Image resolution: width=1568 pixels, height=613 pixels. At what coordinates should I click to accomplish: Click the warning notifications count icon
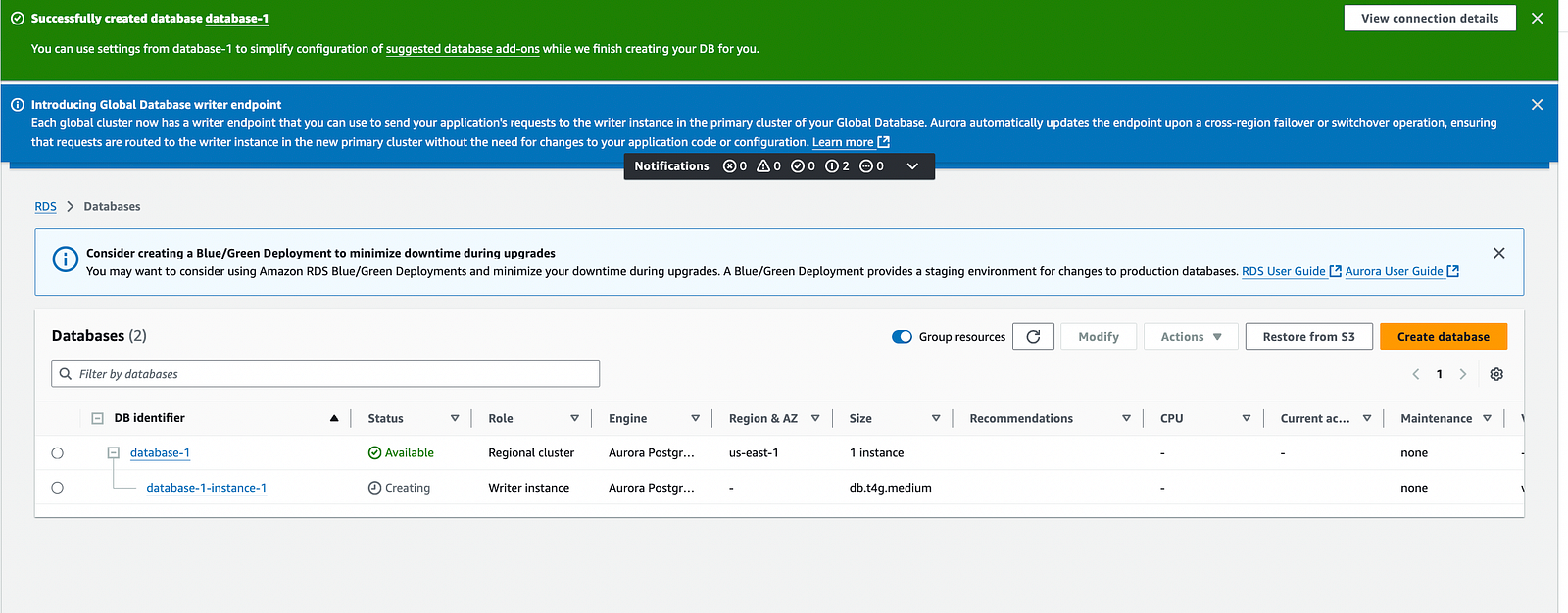point(763,166)
